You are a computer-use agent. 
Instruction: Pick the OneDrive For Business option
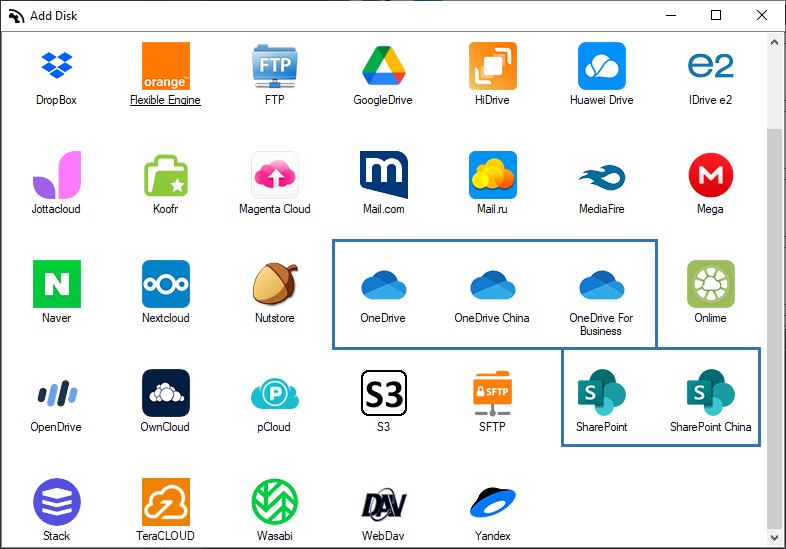pos(602,286)
